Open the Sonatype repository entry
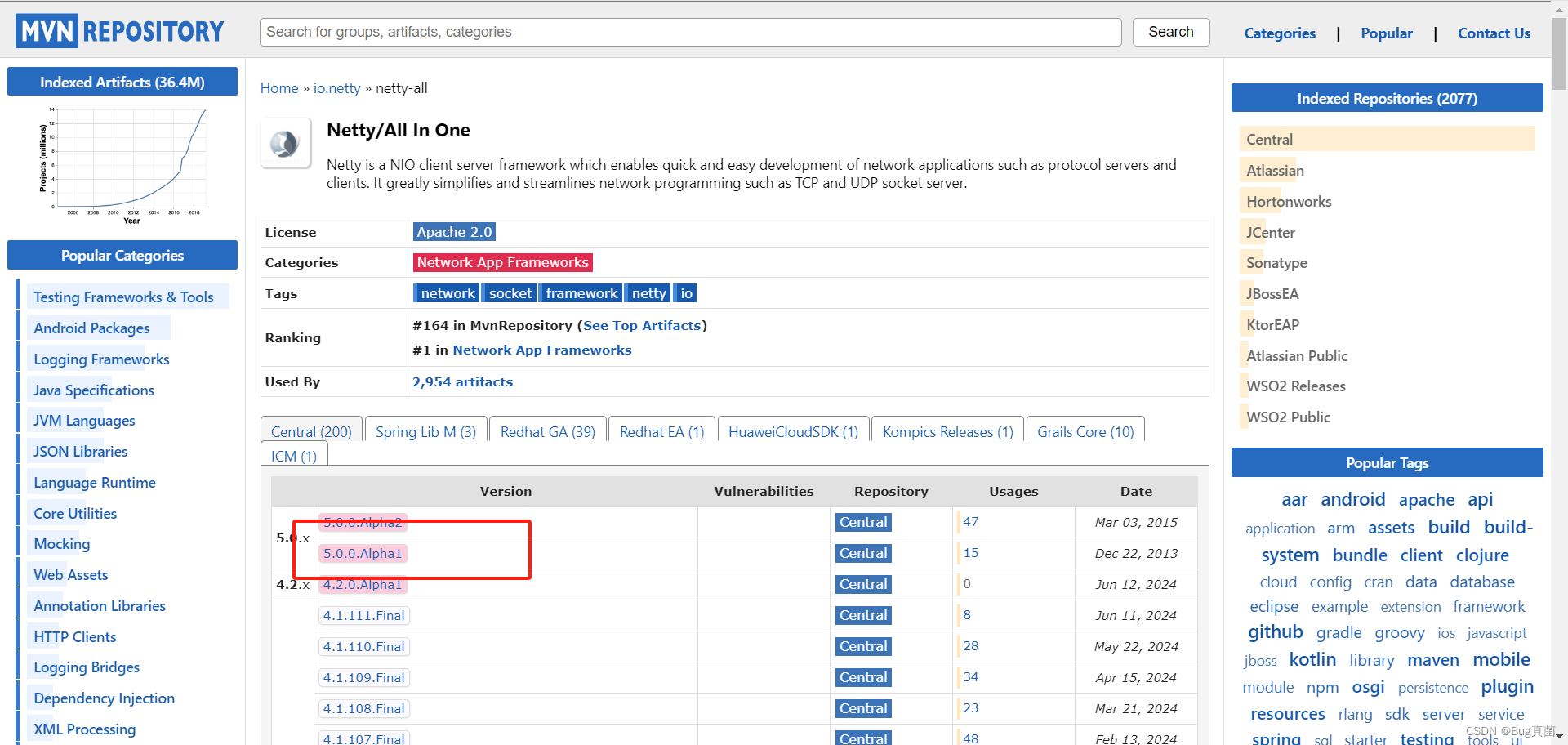The width and height of the screenshot is (1568, 745). coord(1276,263)
